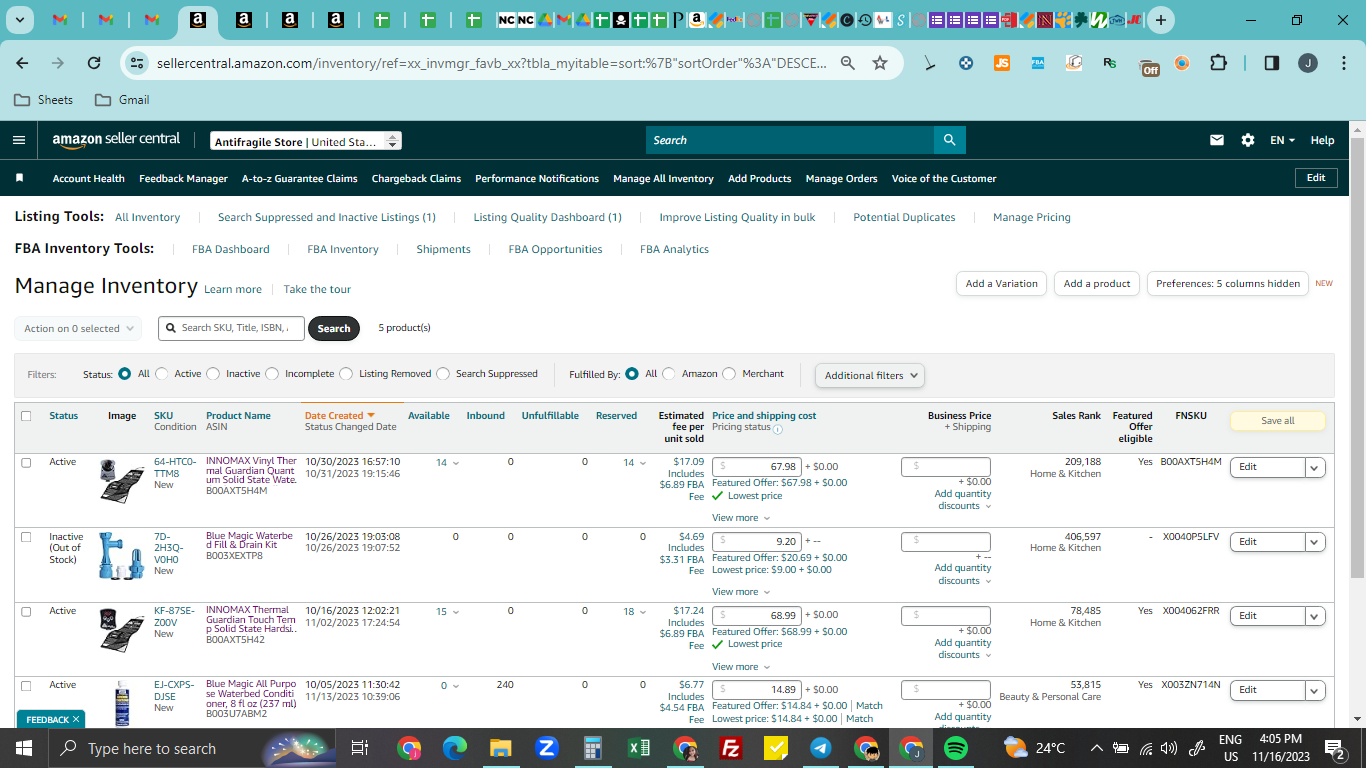Open the FBA Dashboard link
Image resolution: width=1366 pixels, height=768 pixels.
pos(231,249)
